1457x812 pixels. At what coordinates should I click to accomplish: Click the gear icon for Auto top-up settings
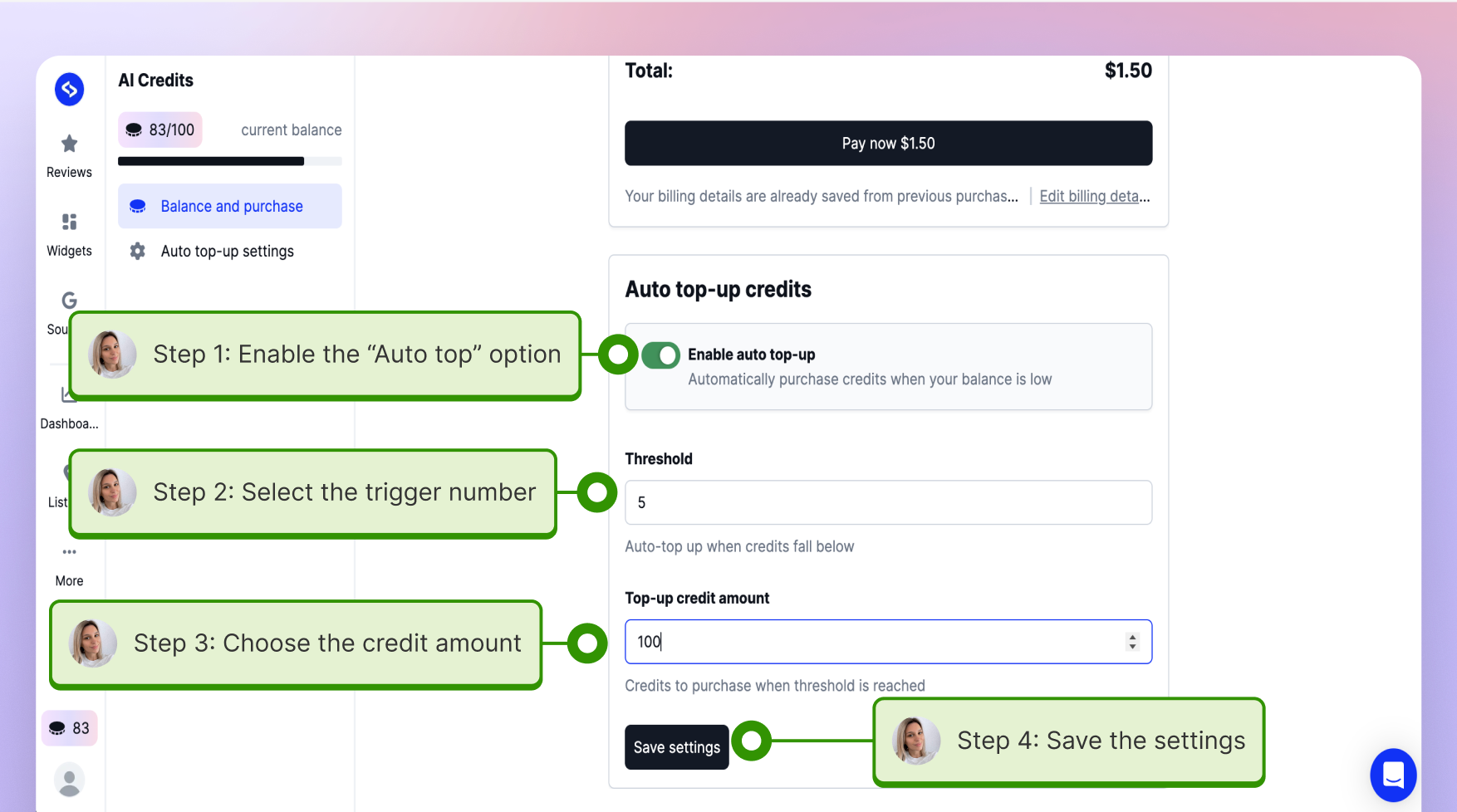click(138, 251)
